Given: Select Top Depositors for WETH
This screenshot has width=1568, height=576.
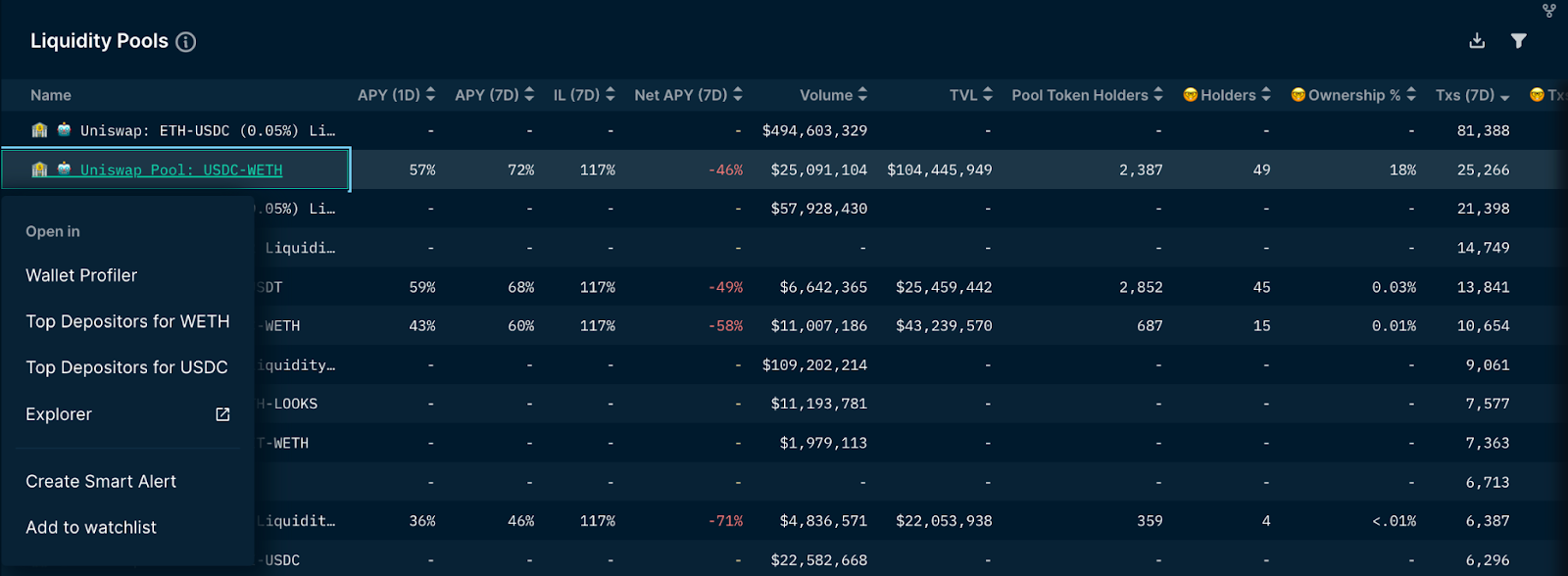Looking at the screenshot, I should point(127,321).
